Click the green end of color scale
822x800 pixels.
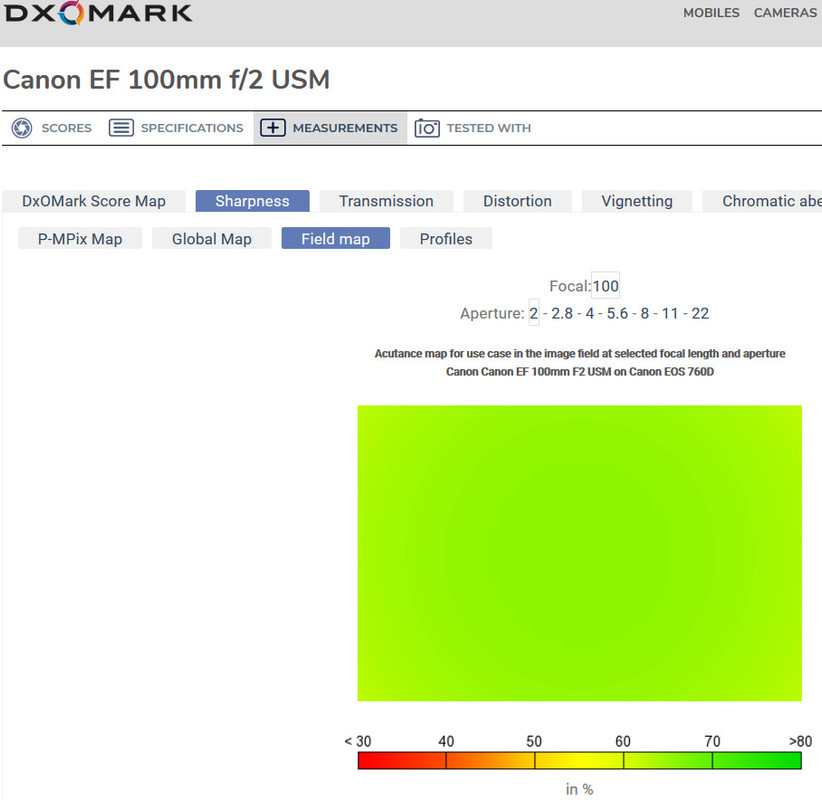pos(757,761)
